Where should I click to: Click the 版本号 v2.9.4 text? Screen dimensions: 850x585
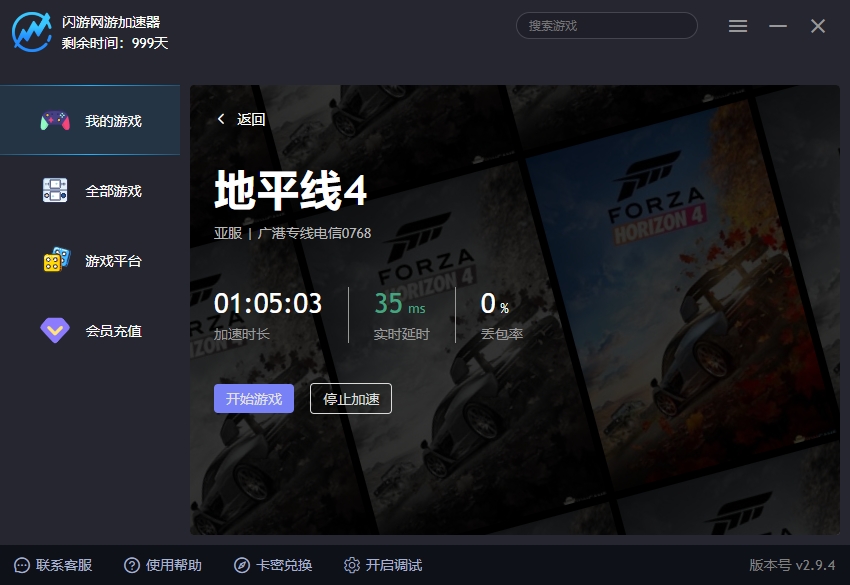tap(792, 565)
